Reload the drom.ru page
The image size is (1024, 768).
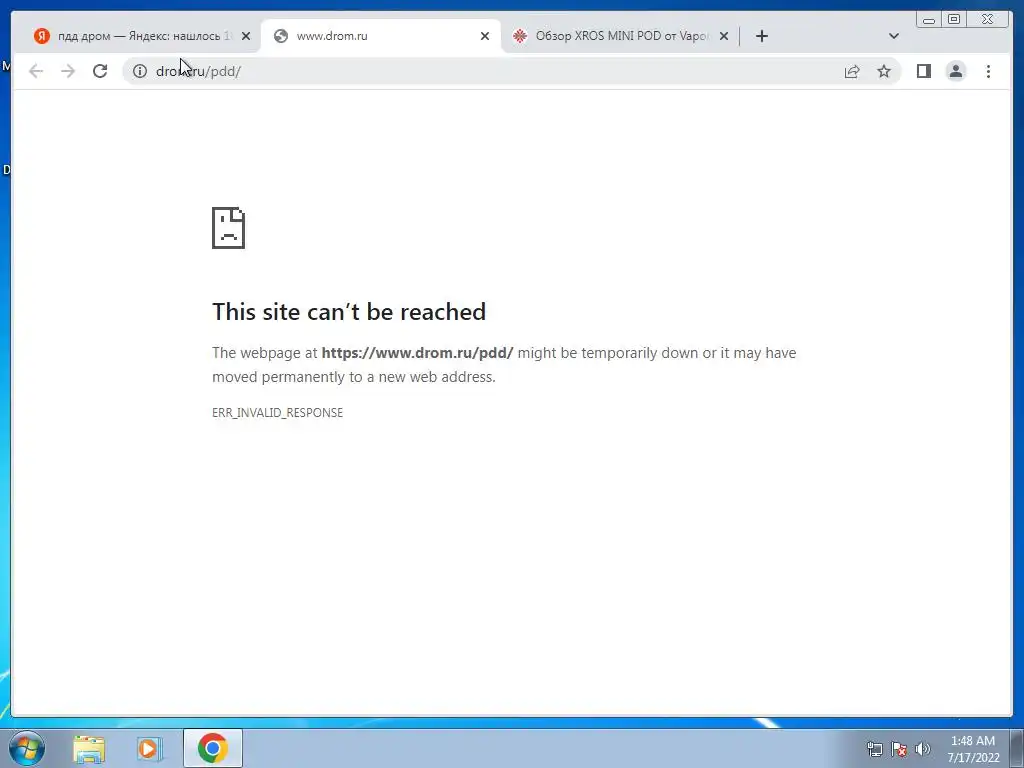point(100,71)
